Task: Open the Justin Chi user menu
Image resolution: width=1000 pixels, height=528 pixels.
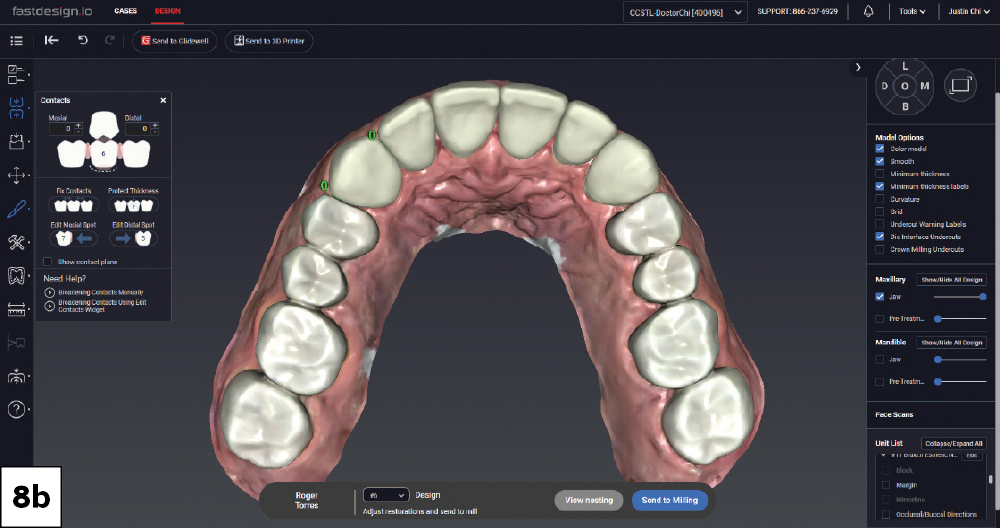Action: 969,11
